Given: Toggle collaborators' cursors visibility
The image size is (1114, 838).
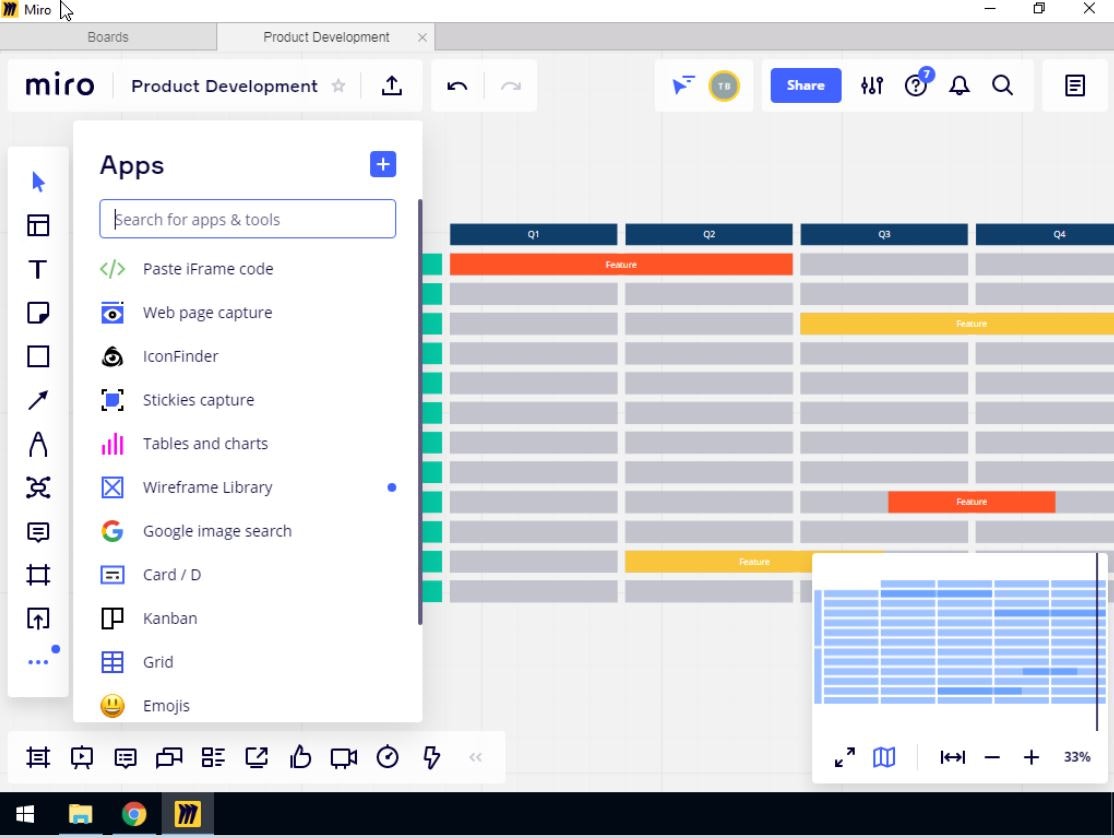Looking at the screenshot, I should 683,86.
